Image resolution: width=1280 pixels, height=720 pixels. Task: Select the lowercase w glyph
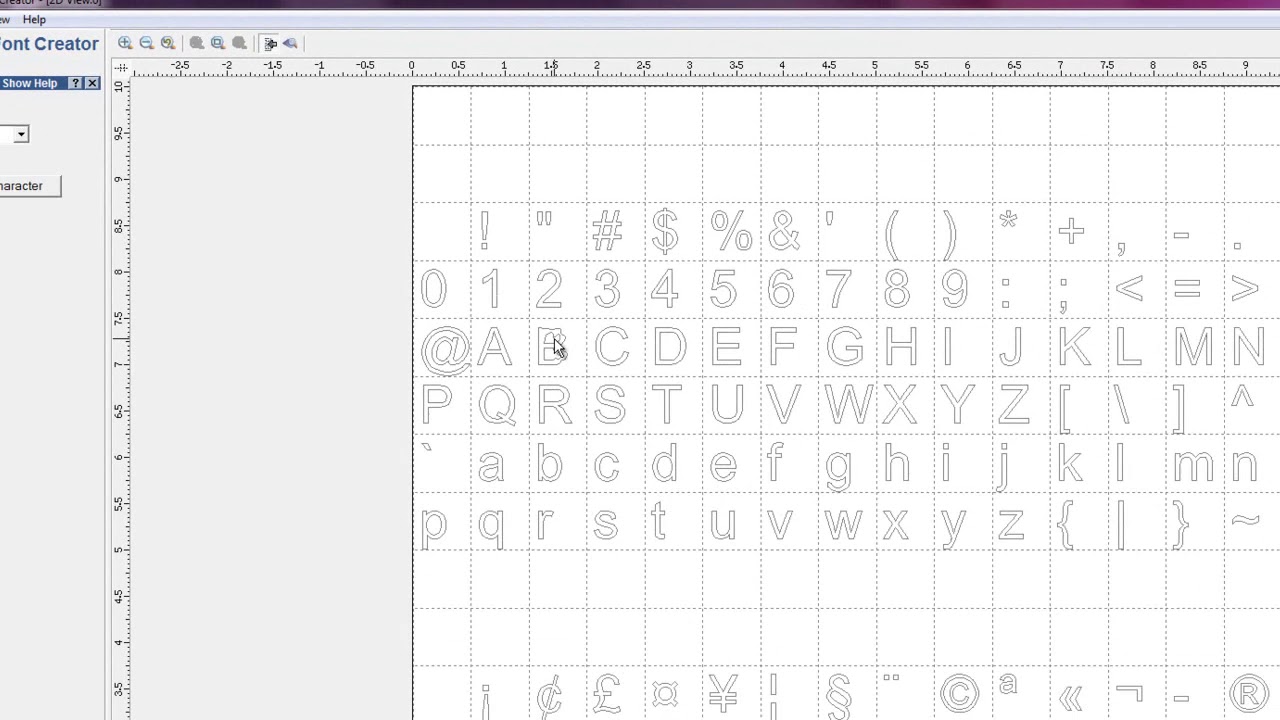844,524
